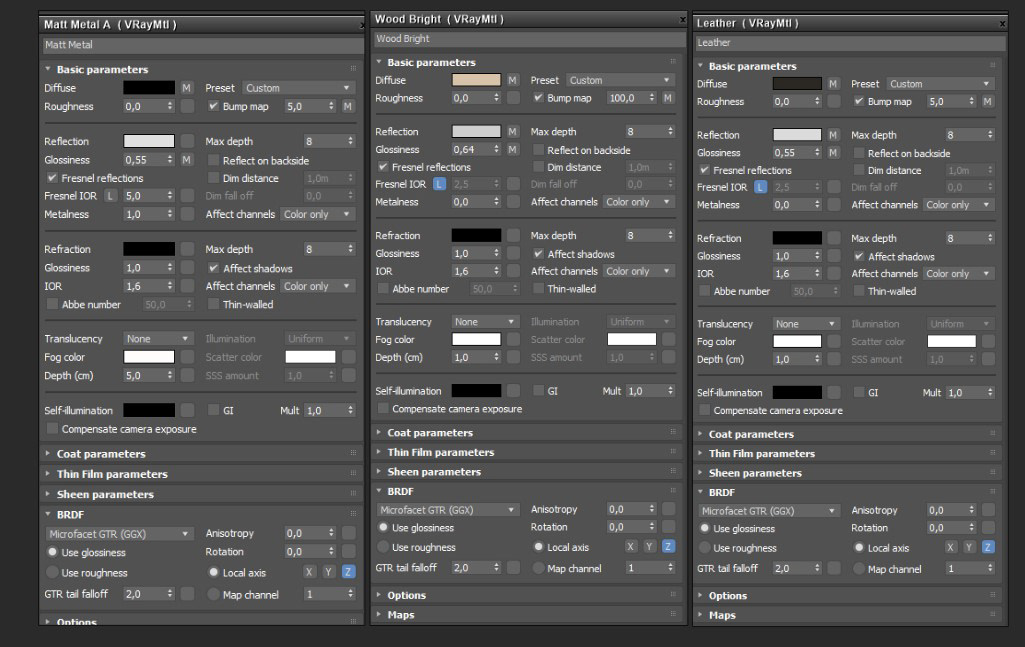Click IOR value field in Leather panel

pos(792,273)
